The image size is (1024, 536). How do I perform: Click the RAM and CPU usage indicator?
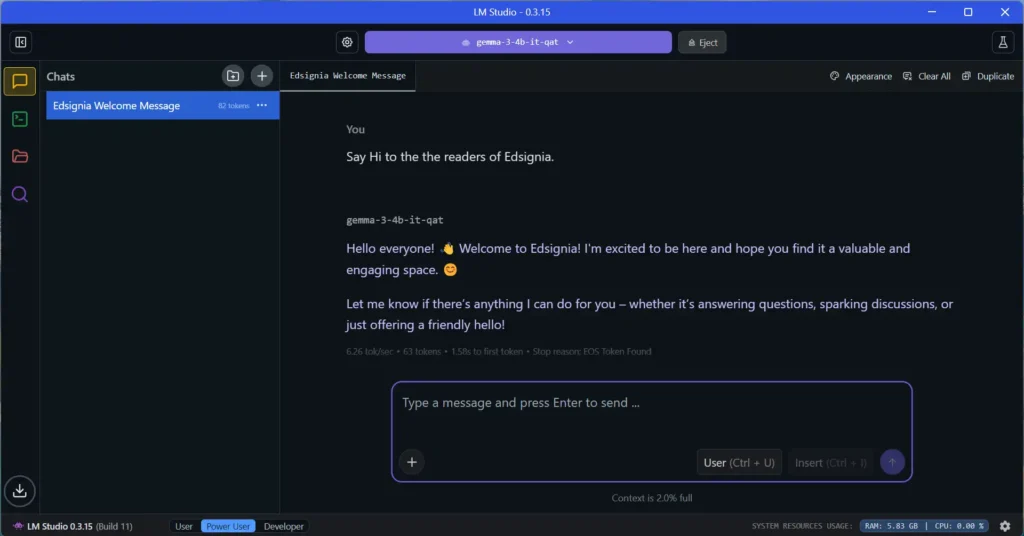tap(924, 526)
